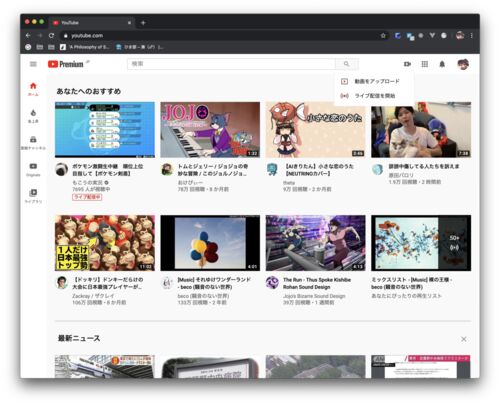Click the browser back arrow
Screen dimensions: 500x405
28,35
